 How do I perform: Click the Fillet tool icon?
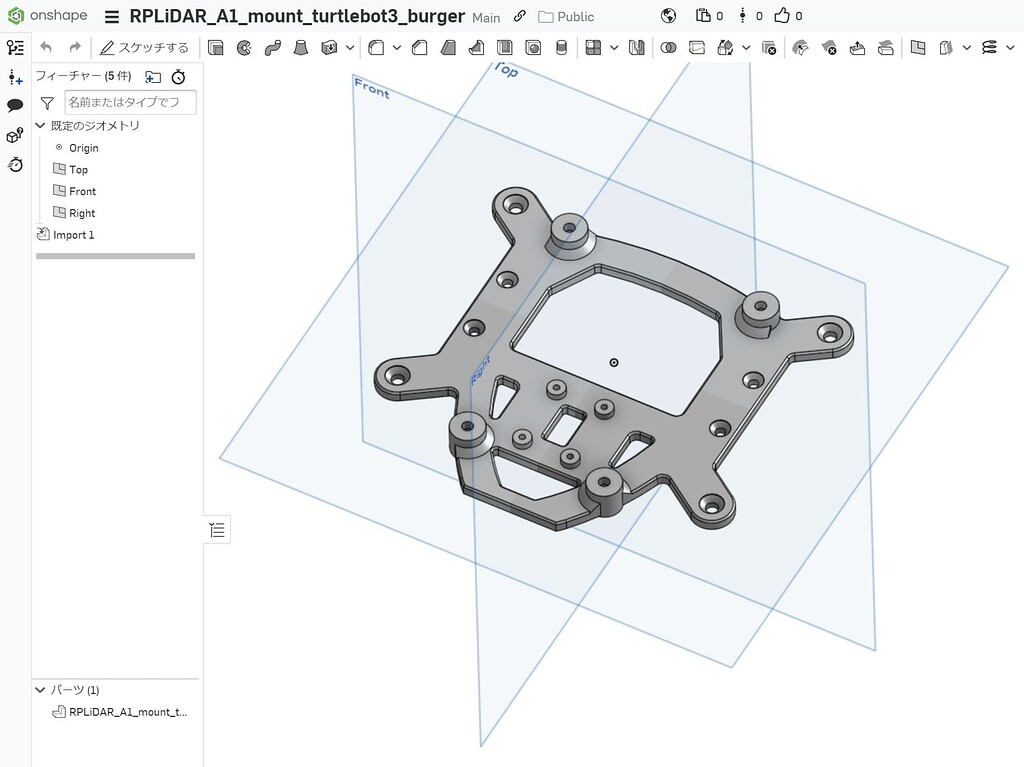[x=376, y=47]
